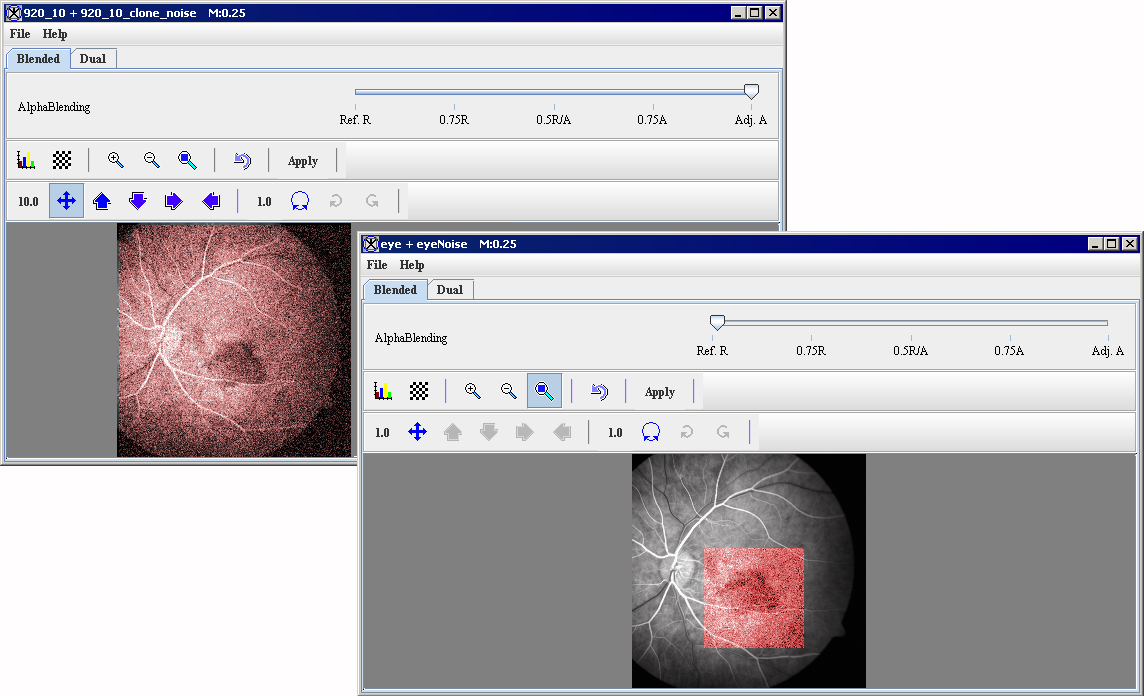1144x696 pixels.
Task: Click the right arrow in 920_10 window
Action: (x=174, y=201)
